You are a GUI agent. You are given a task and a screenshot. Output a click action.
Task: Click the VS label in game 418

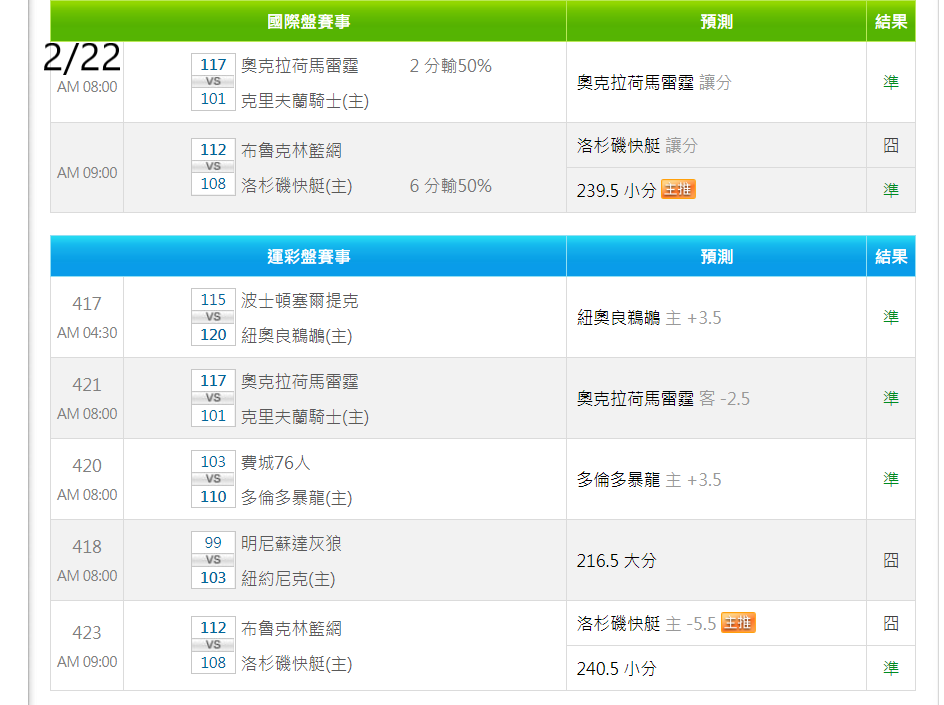point(213,559)
